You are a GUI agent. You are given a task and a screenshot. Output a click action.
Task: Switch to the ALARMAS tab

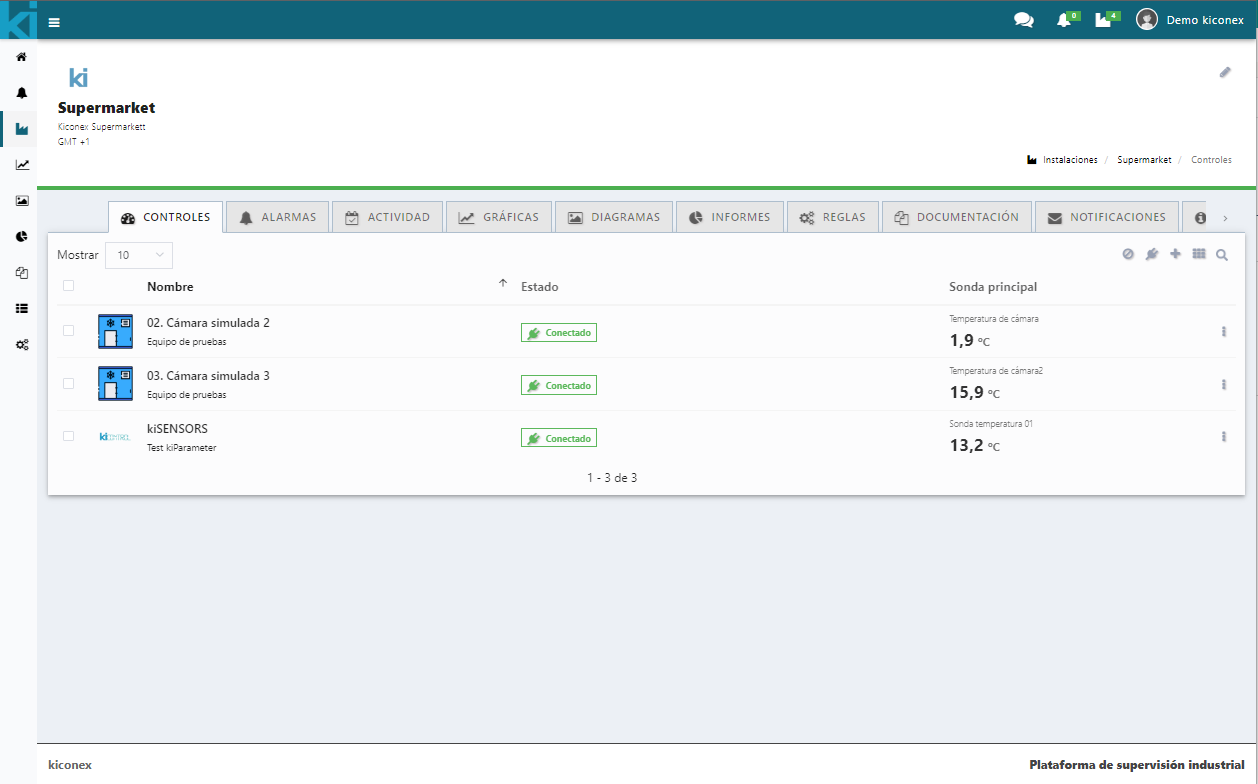(x=277, y=217)
